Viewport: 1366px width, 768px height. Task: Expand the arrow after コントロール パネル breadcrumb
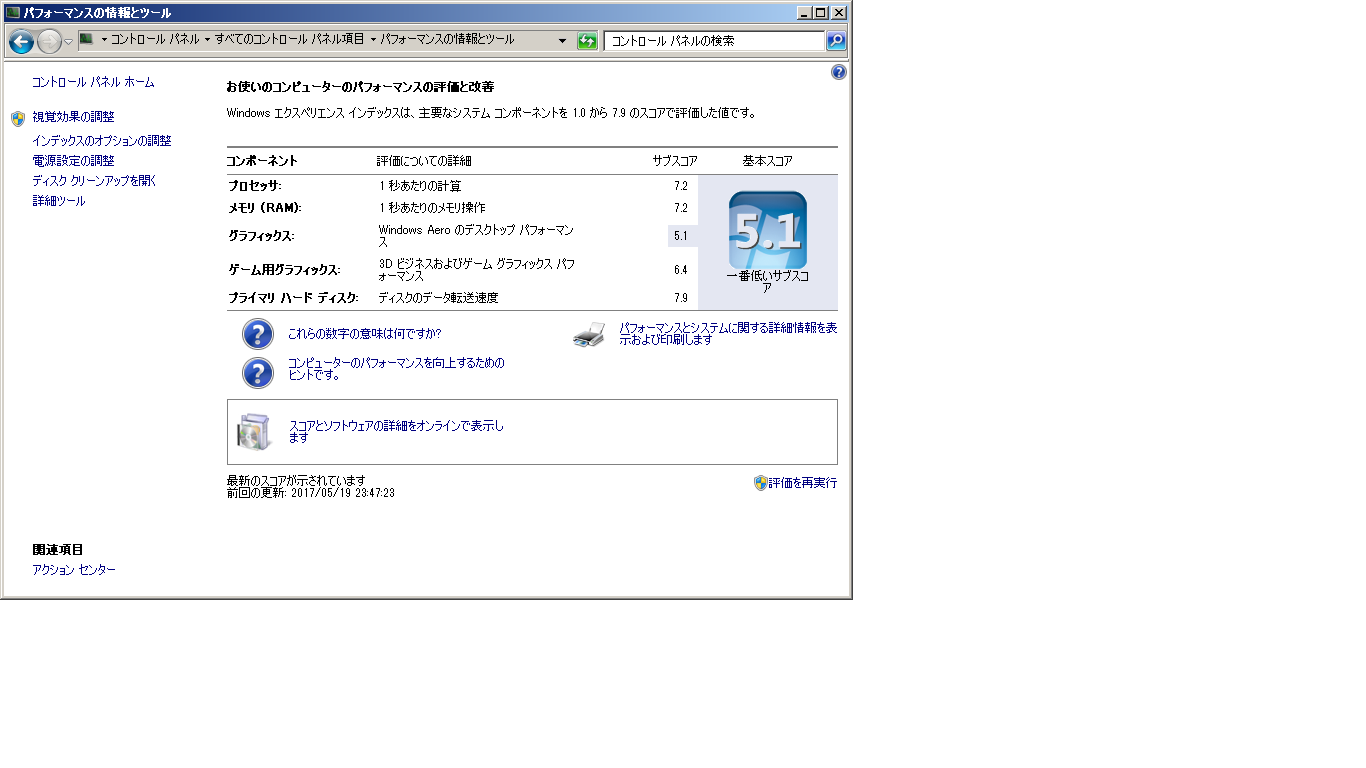[x=207, y=40]
